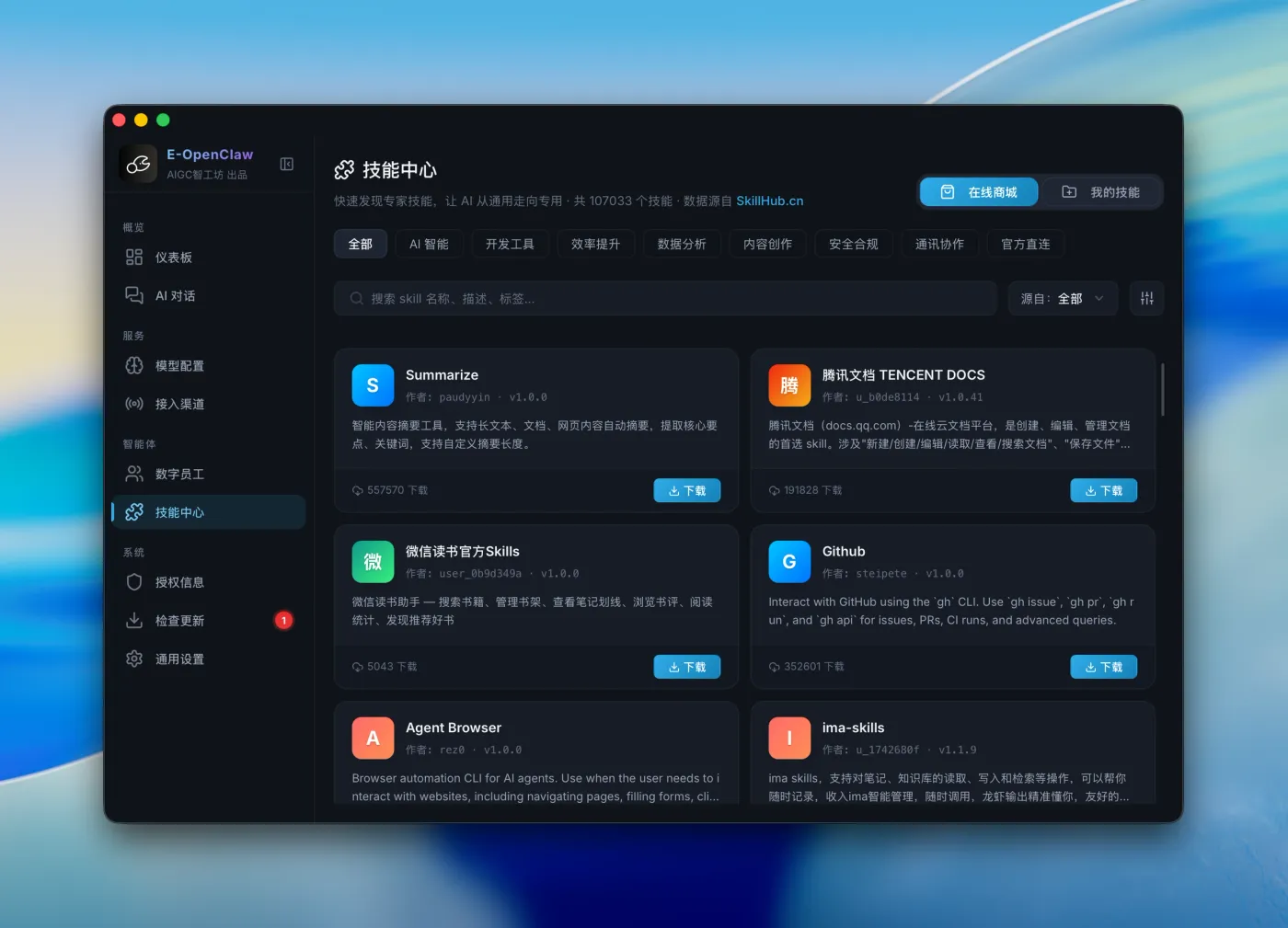Screen dimensions: 1288x928
Task: Click the 微信读书 green 微 icon
Action: pyautogui.click(x=373, y=562)
